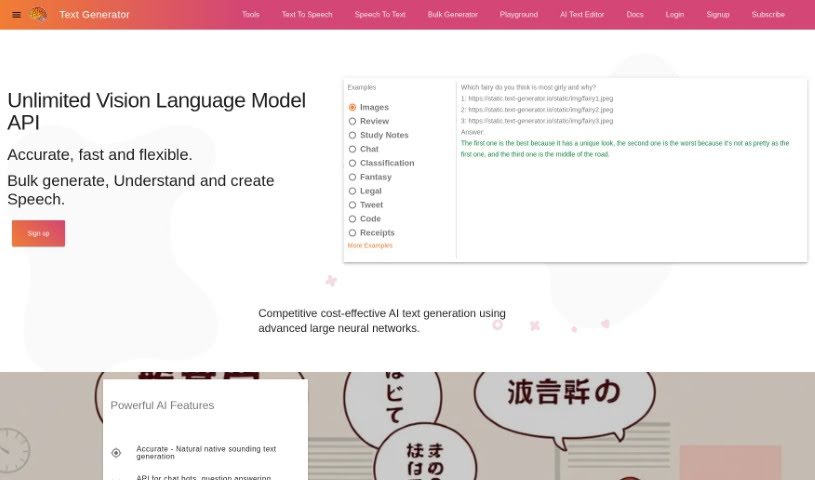Click the fairy3.jpeg URL line

(x=537, y=121)
